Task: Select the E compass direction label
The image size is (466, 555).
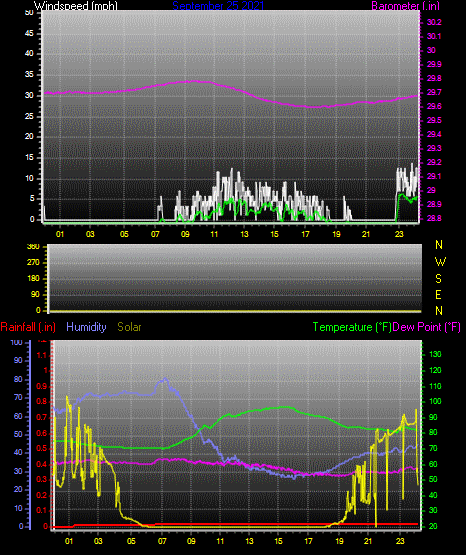Action: pos(438,294)
